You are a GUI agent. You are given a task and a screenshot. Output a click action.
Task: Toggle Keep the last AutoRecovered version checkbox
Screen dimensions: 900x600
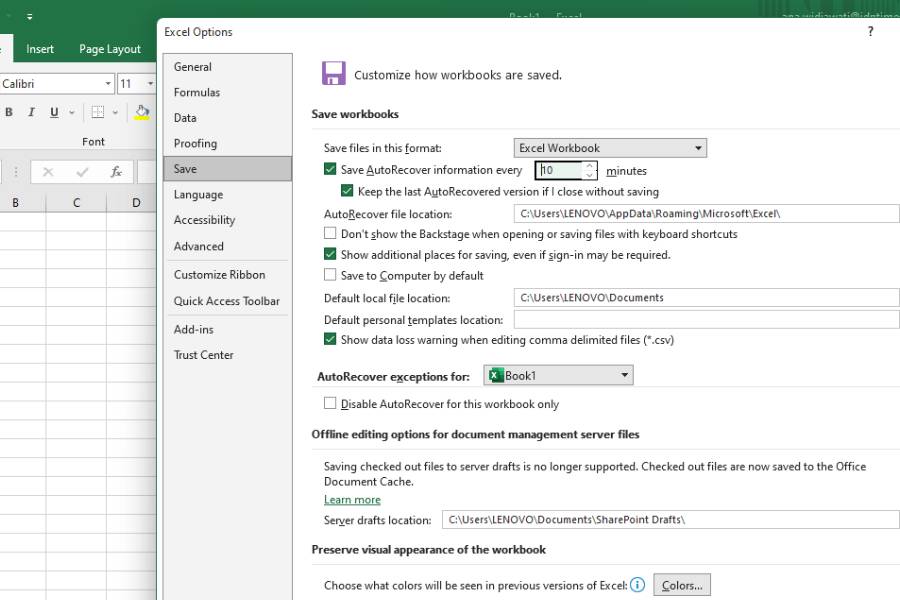point(347,191)
